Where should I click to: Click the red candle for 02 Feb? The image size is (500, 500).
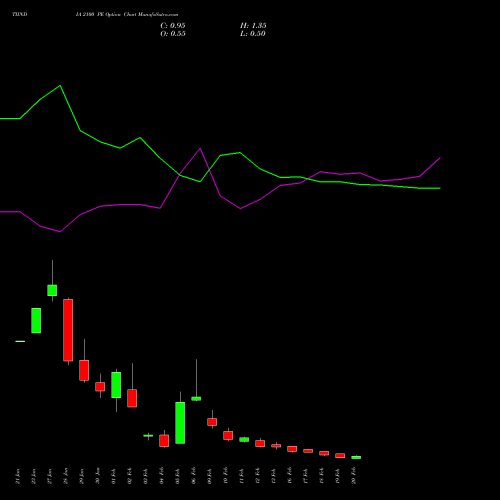(132, 398)
